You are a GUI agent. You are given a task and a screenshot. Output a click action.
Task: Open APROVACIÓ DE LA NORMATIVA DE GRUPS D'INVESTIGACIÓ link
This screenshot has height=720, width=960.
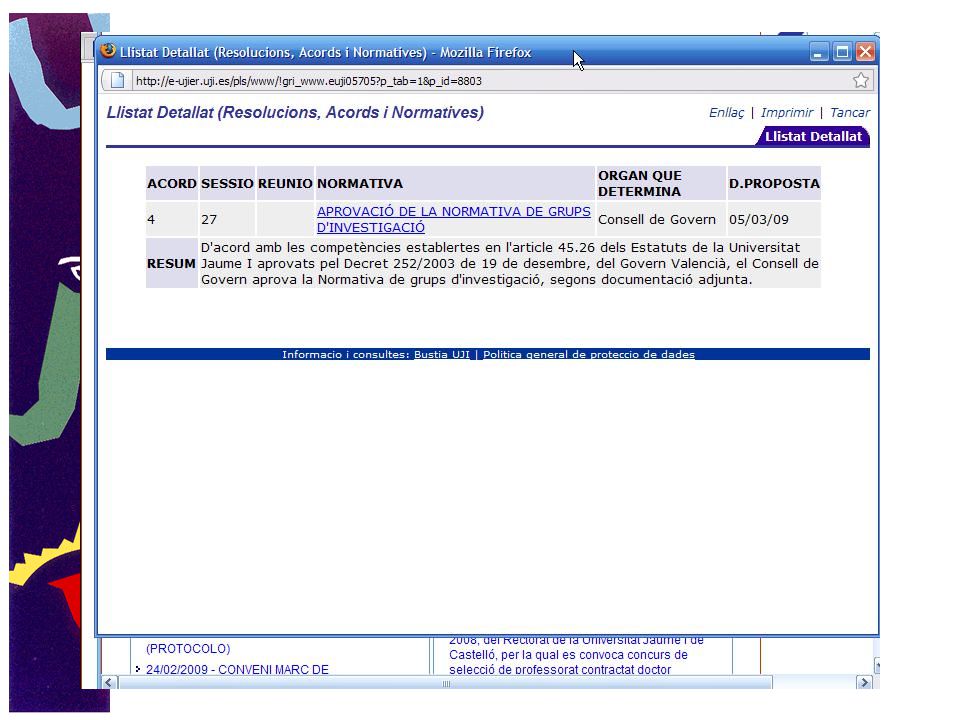coord(454,219)
